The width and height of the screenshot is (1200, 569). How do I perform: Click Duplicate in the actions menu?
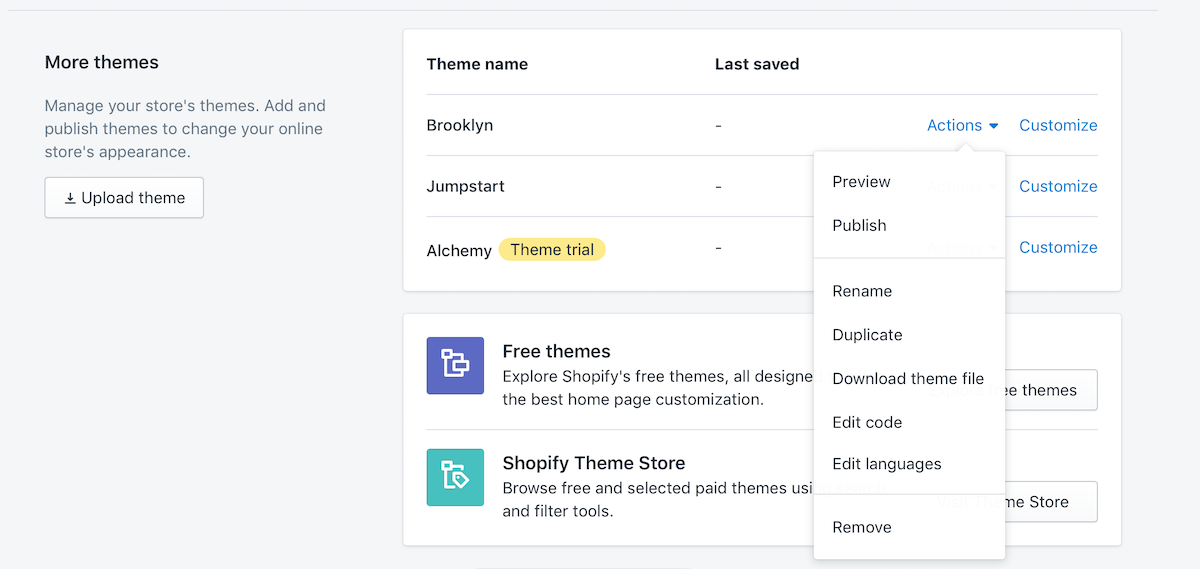[x=867, y=335]
